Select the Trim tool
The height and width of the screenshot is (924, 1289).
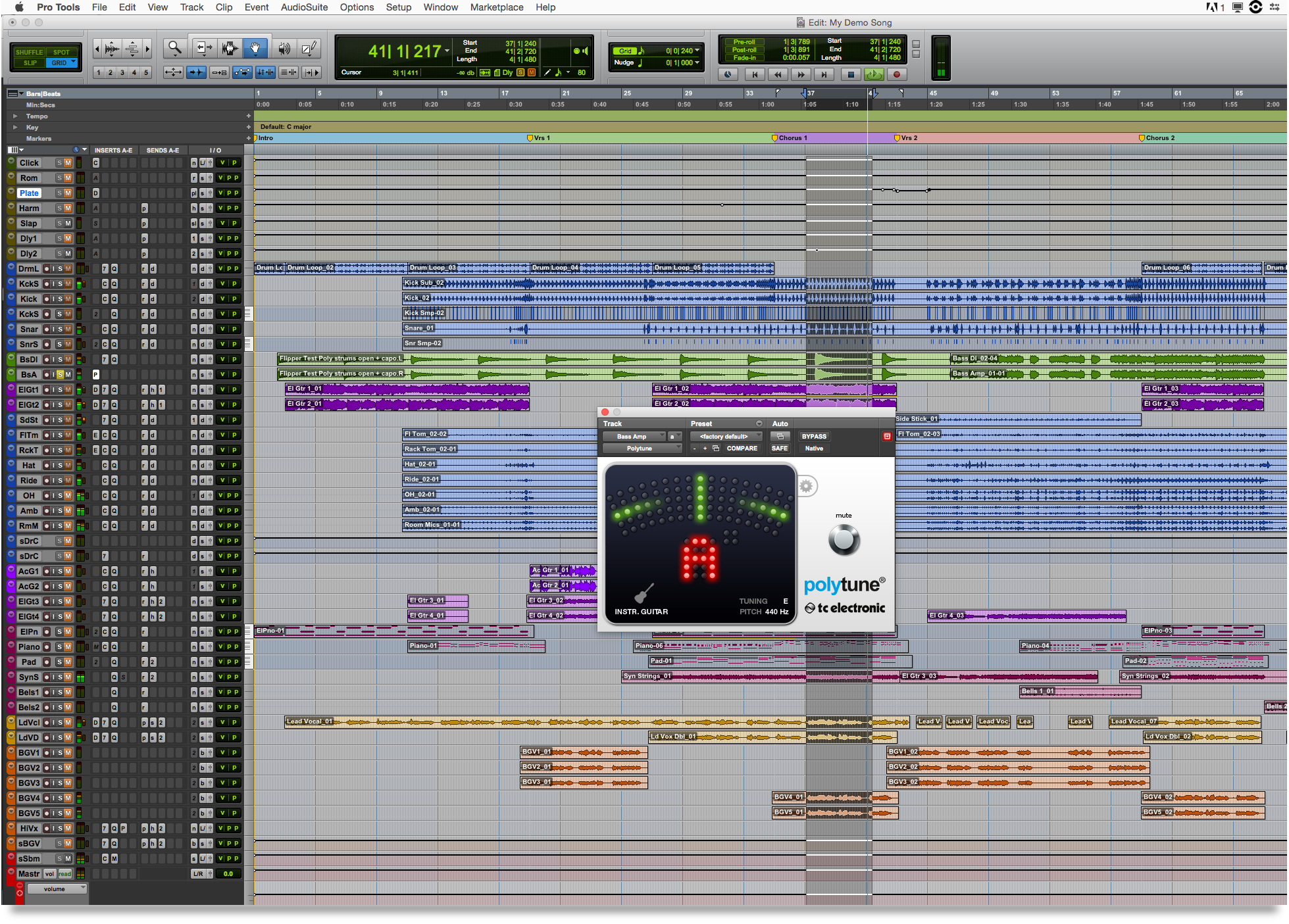pos(204,48)
